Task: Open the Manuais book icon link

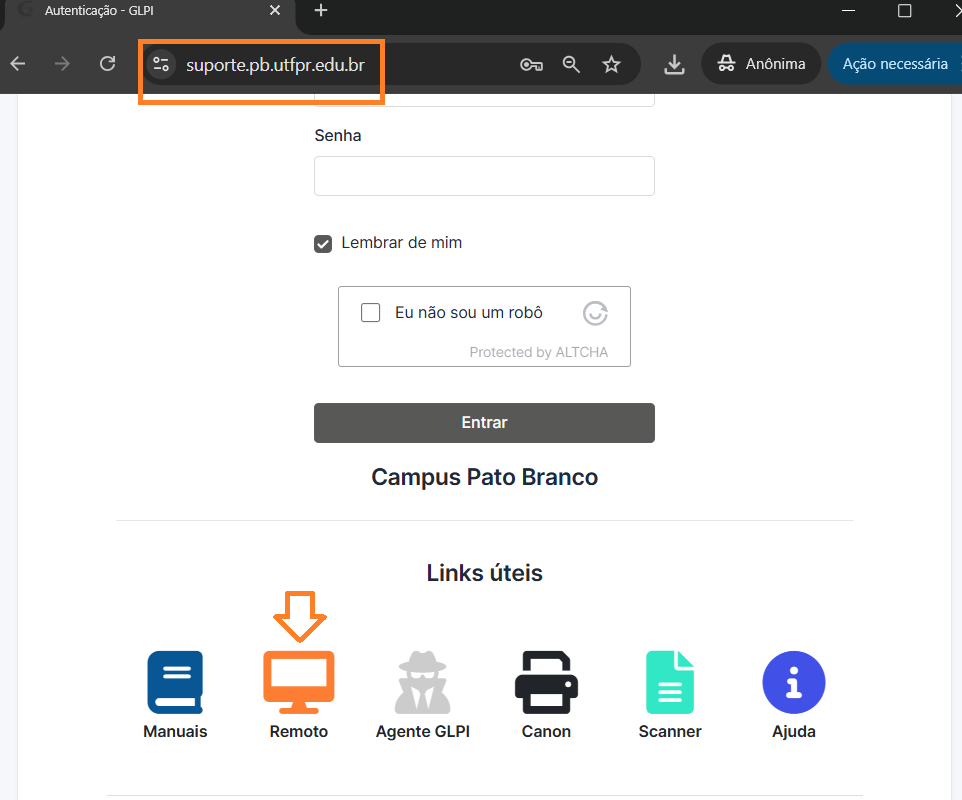Action: (175, 682)
